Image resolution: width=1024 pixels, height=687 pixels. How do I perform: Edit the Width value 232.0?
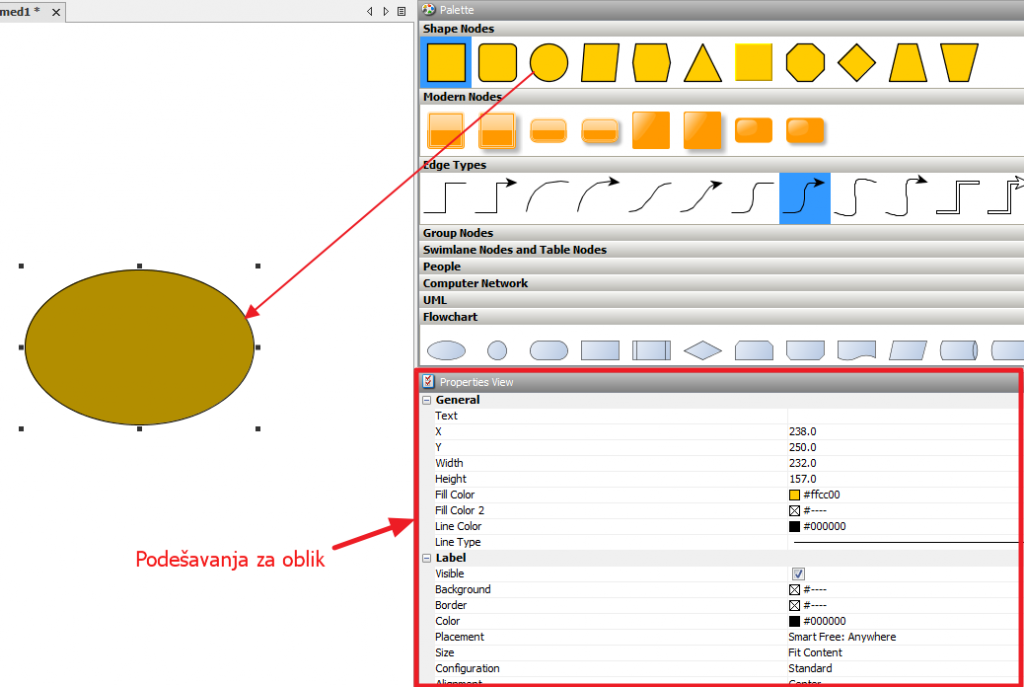(x=904, y=464)
